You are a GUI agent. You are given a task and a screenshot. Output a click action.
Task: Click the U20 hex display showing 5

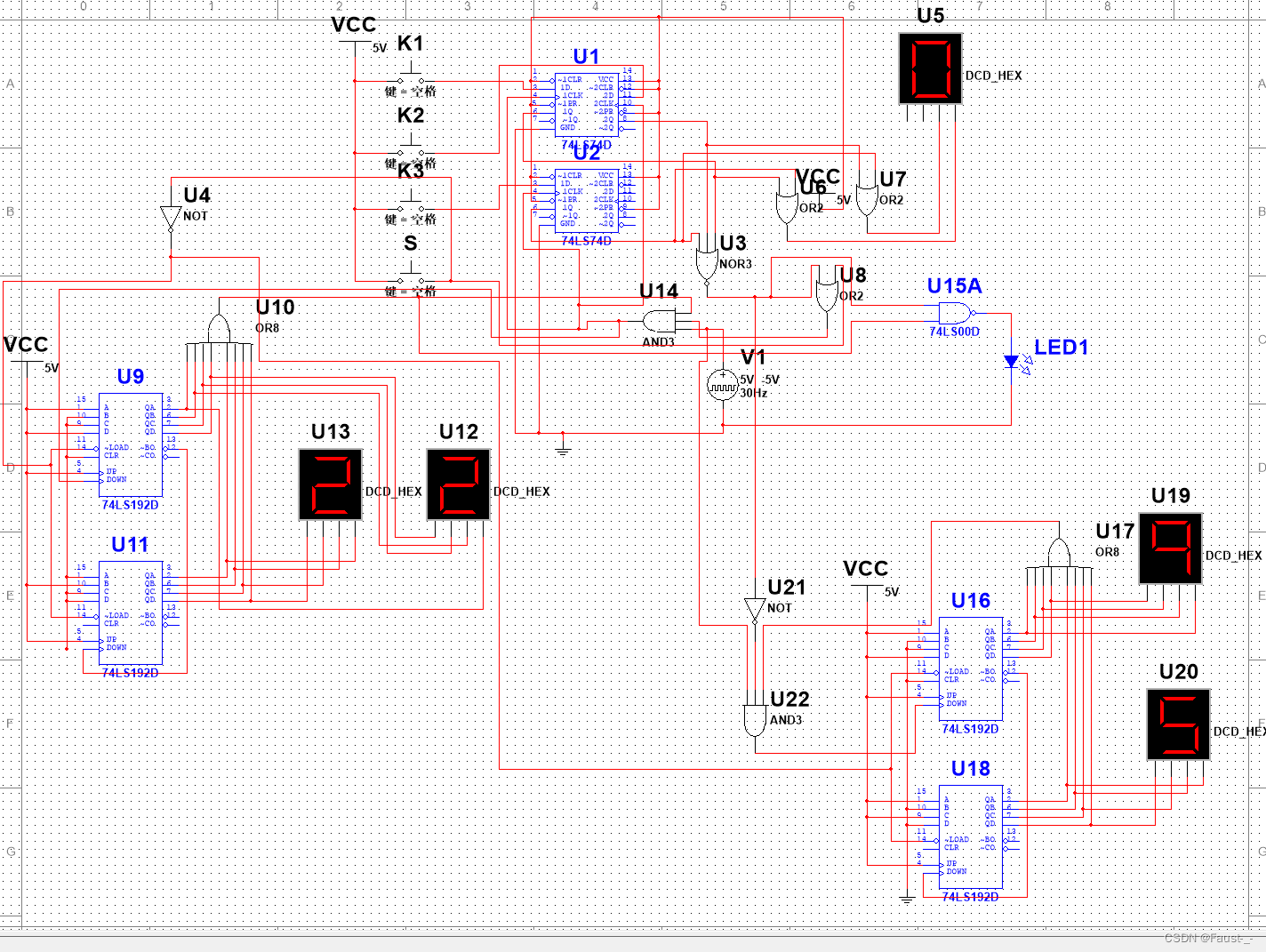[1178, 724]
